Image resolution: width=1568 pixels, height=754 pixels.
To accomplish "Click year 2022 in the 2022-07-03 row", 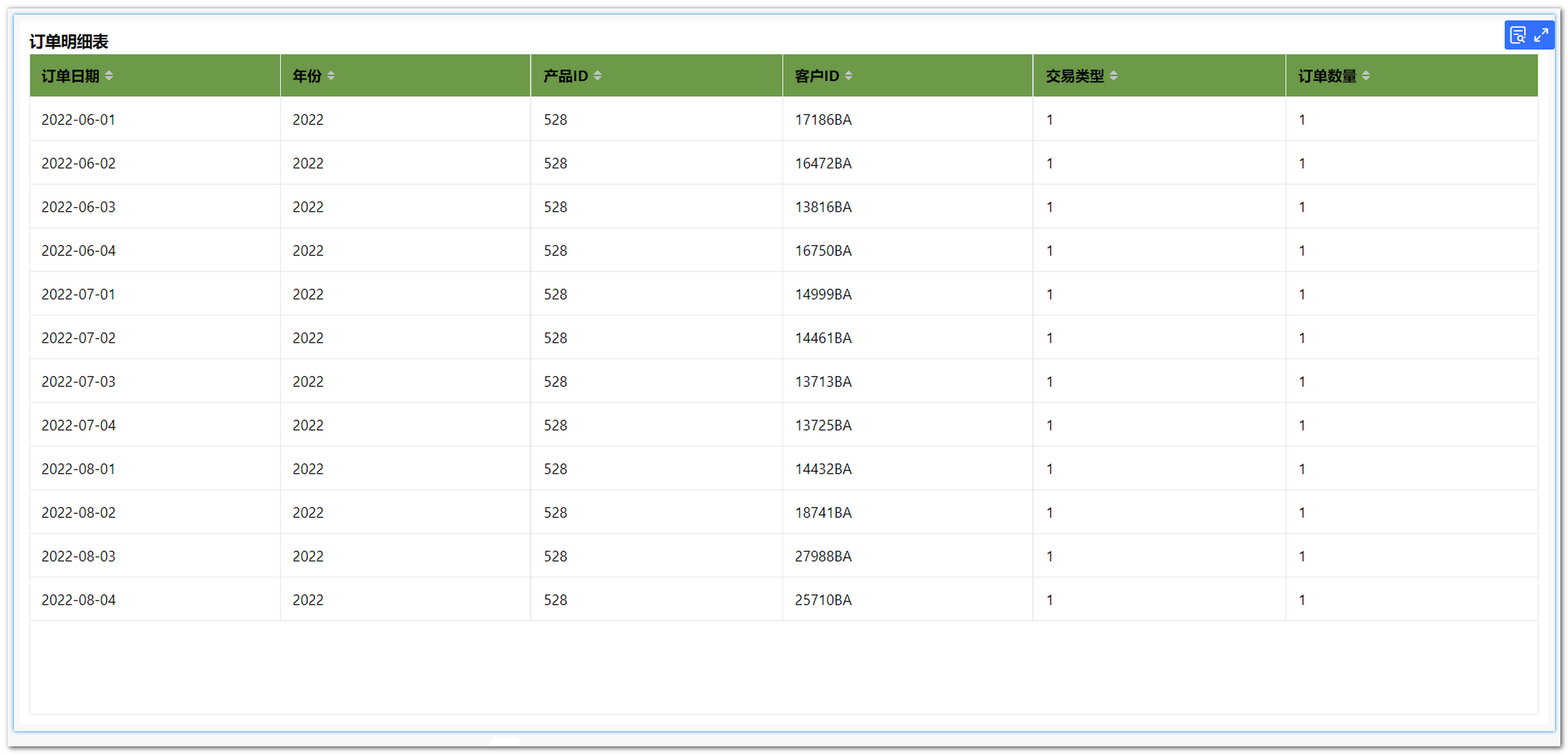I will click(308, 382).
